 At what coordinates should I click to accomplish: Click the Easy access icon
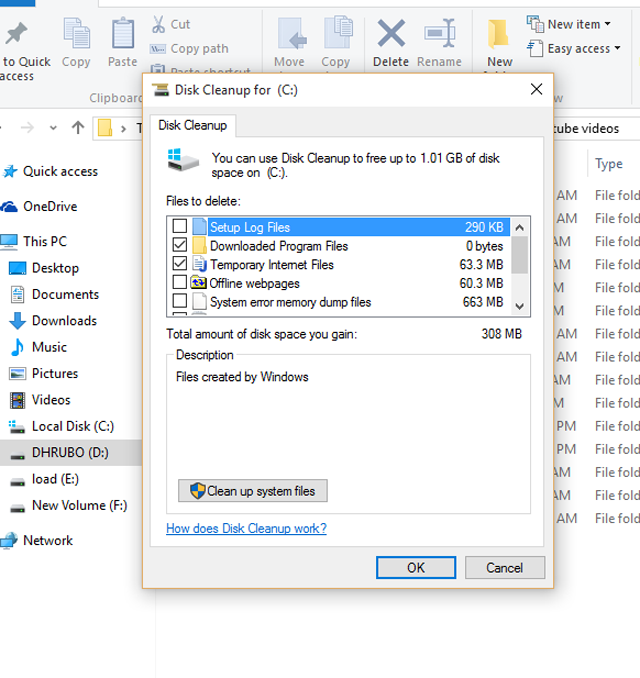535,48
